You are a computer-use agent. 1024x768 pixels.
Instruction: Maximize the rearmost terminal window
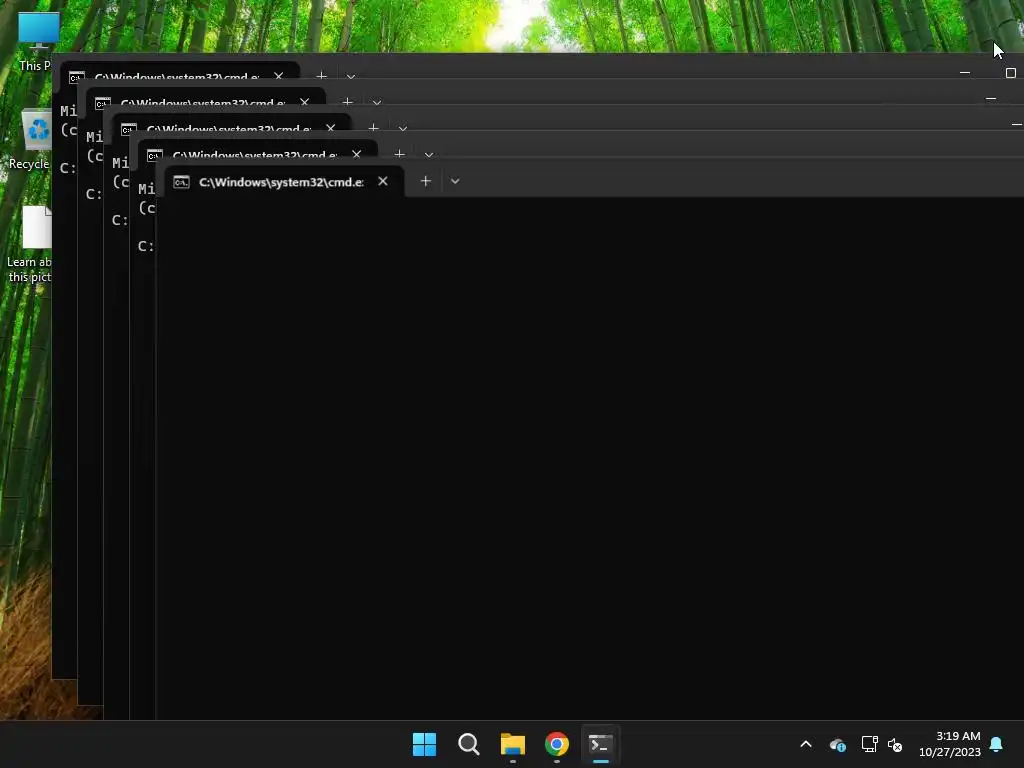[1011, 72]
